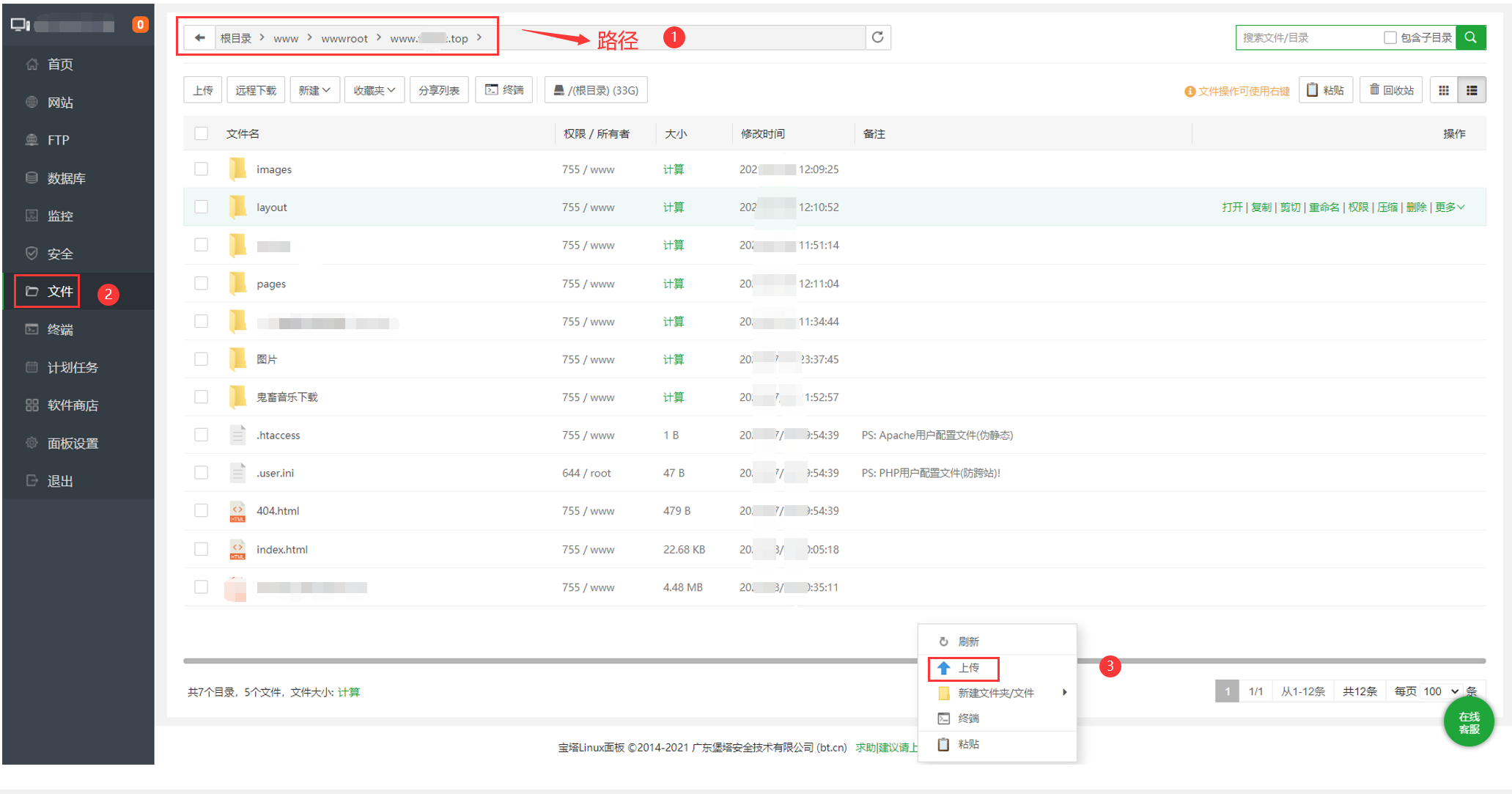Image resolution: width=1512 pixels, height=794 pixels.
Task: Switch to list view
Action: pyautogui.click(x=1472, y=90)
